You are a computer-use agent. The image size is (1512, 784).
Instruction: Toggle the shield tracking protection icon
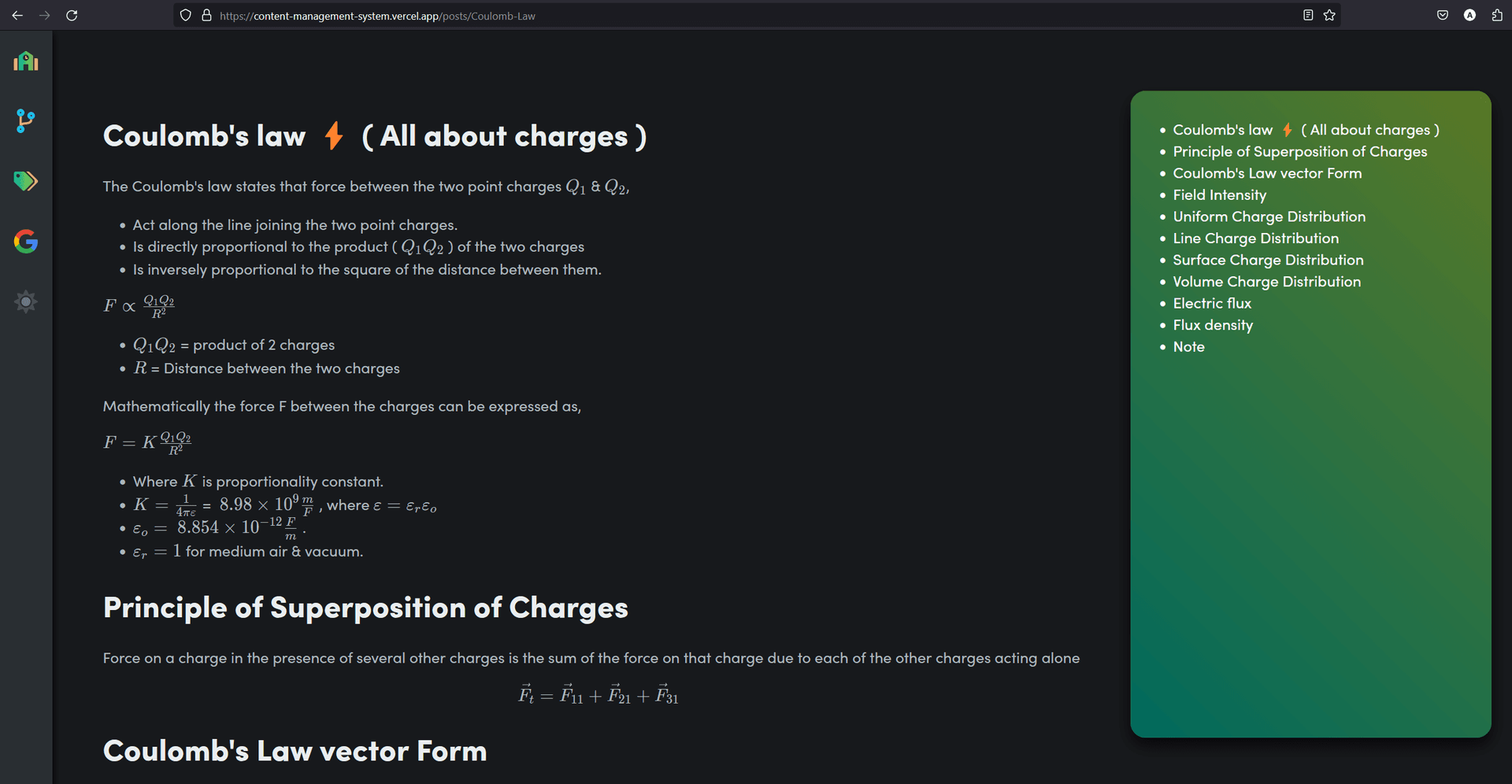(x=184, y=15)
